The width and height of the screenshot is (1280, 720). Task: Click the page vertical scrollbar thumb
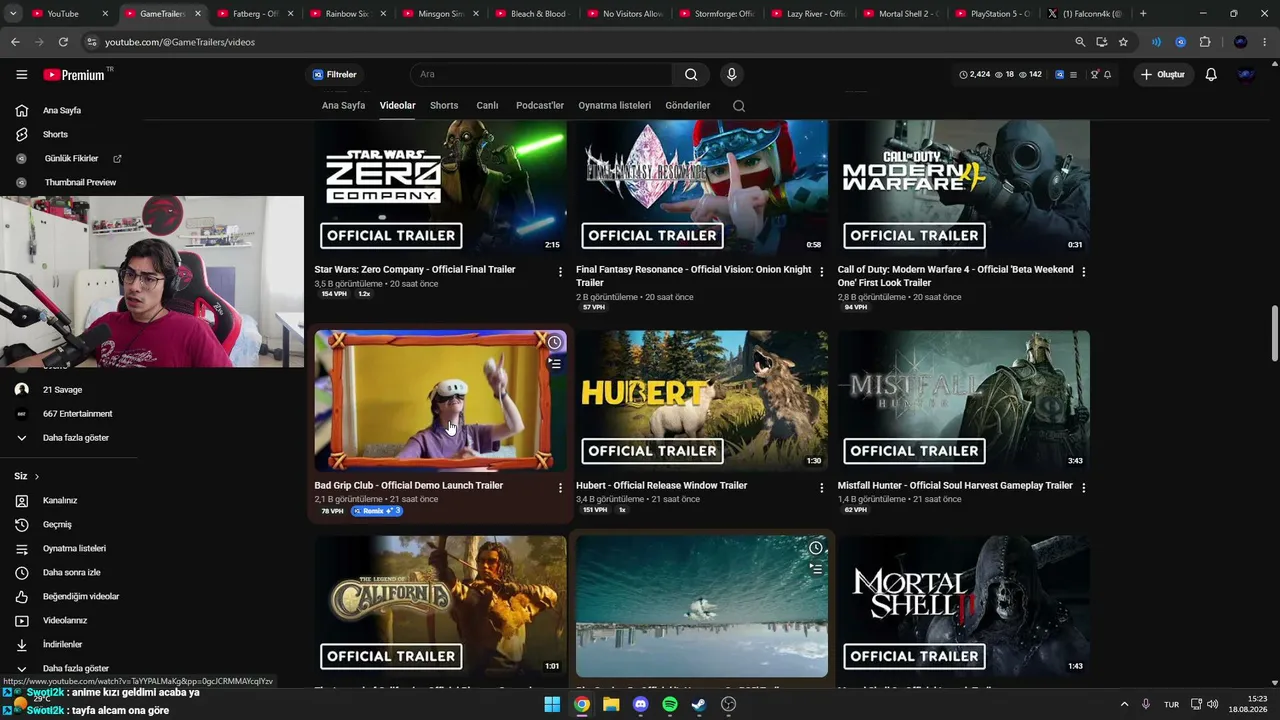1275,335
